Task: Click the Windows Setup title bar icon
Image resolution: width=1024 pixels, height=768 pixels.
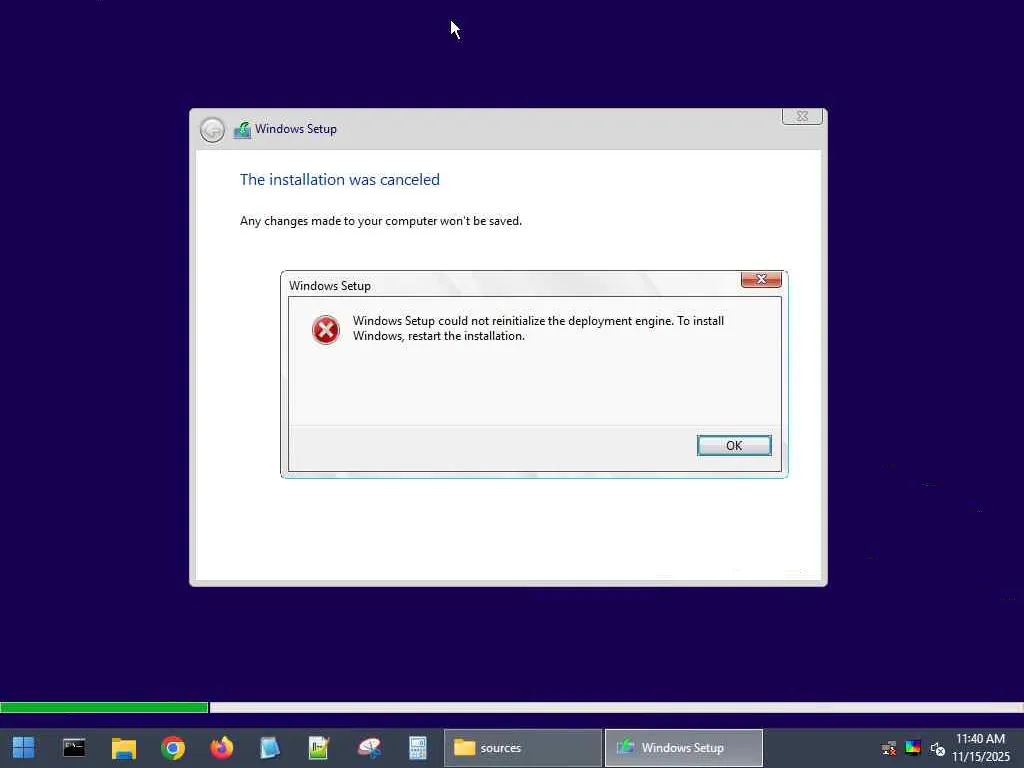Action: pyautogui.click(x=242, y=129)
